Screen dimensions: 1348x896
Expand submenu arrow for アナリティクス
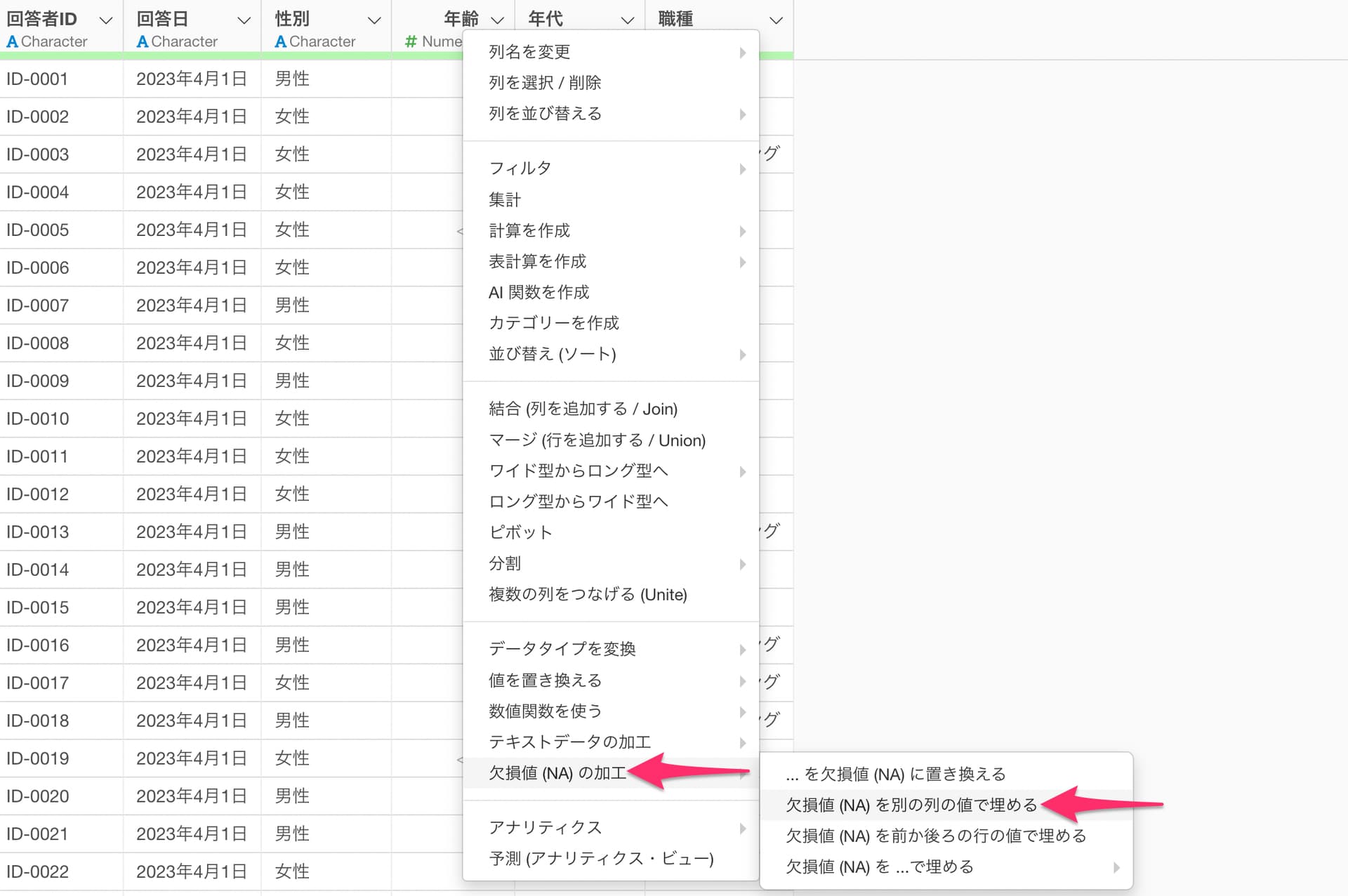(742, 829)
